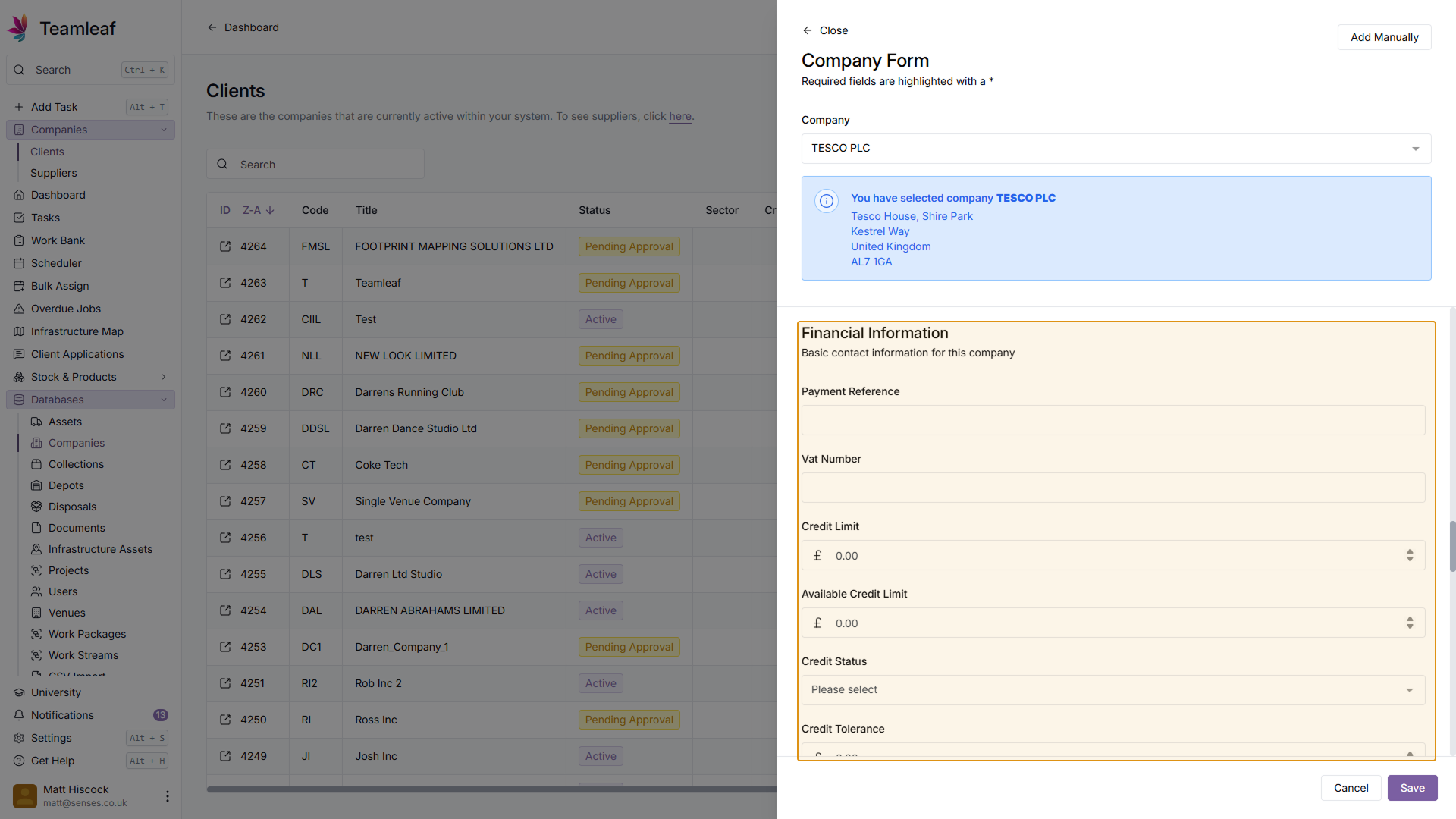The width and height of the screenshot is (1456, 819).
Task: Open the Scheduler calendar icon
Action: click(19, 263)
